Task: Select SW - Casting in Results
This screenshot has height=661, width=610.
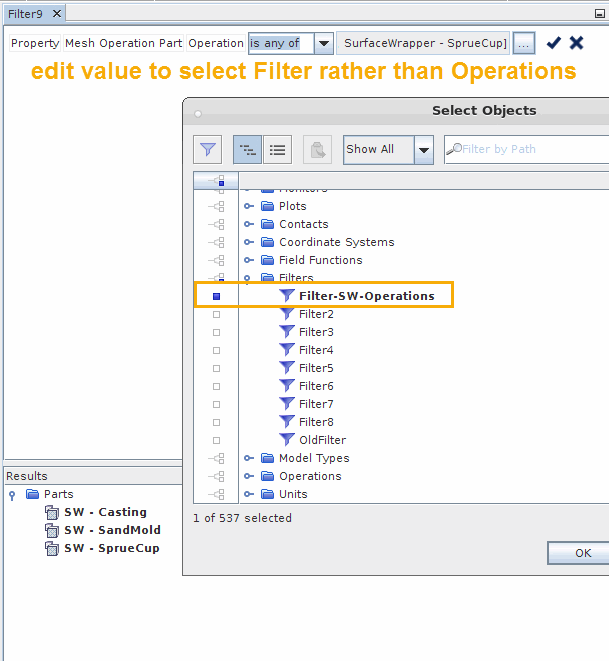Action: tap(105, 512)
